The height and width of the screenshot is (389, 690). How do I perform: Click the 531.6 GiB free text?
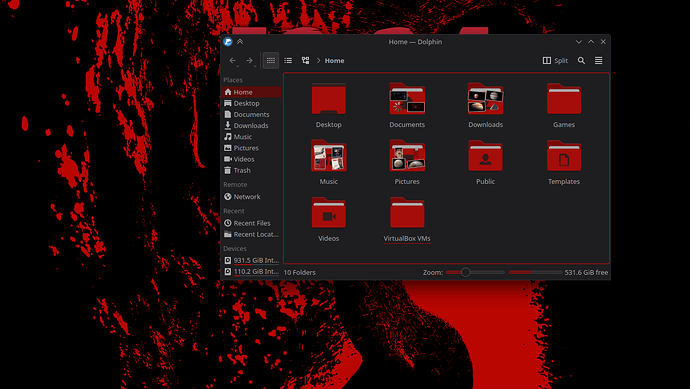[x=586, y=272]
